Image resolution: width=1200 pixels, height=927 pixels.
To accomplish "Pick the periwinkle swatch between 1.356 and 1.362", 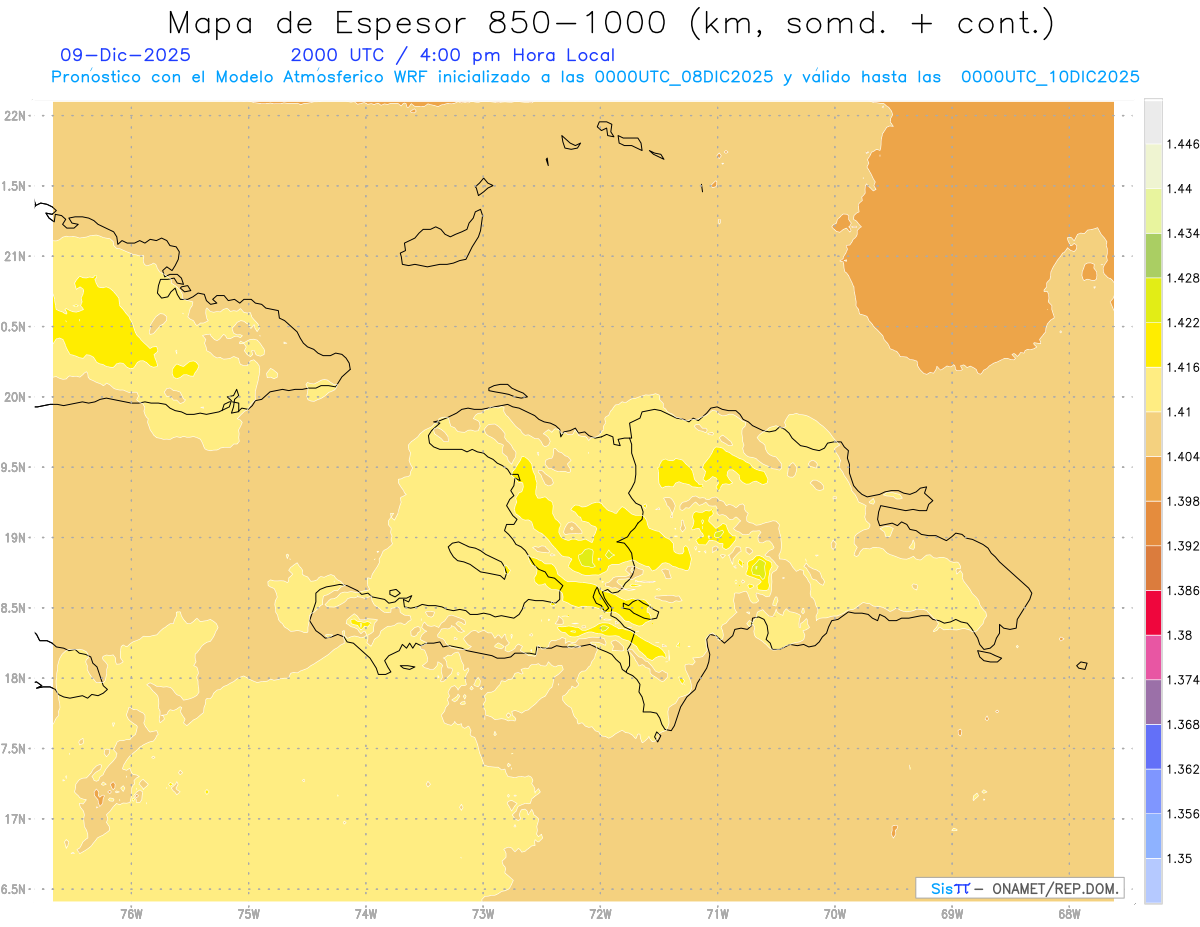I will point(1153,791).
